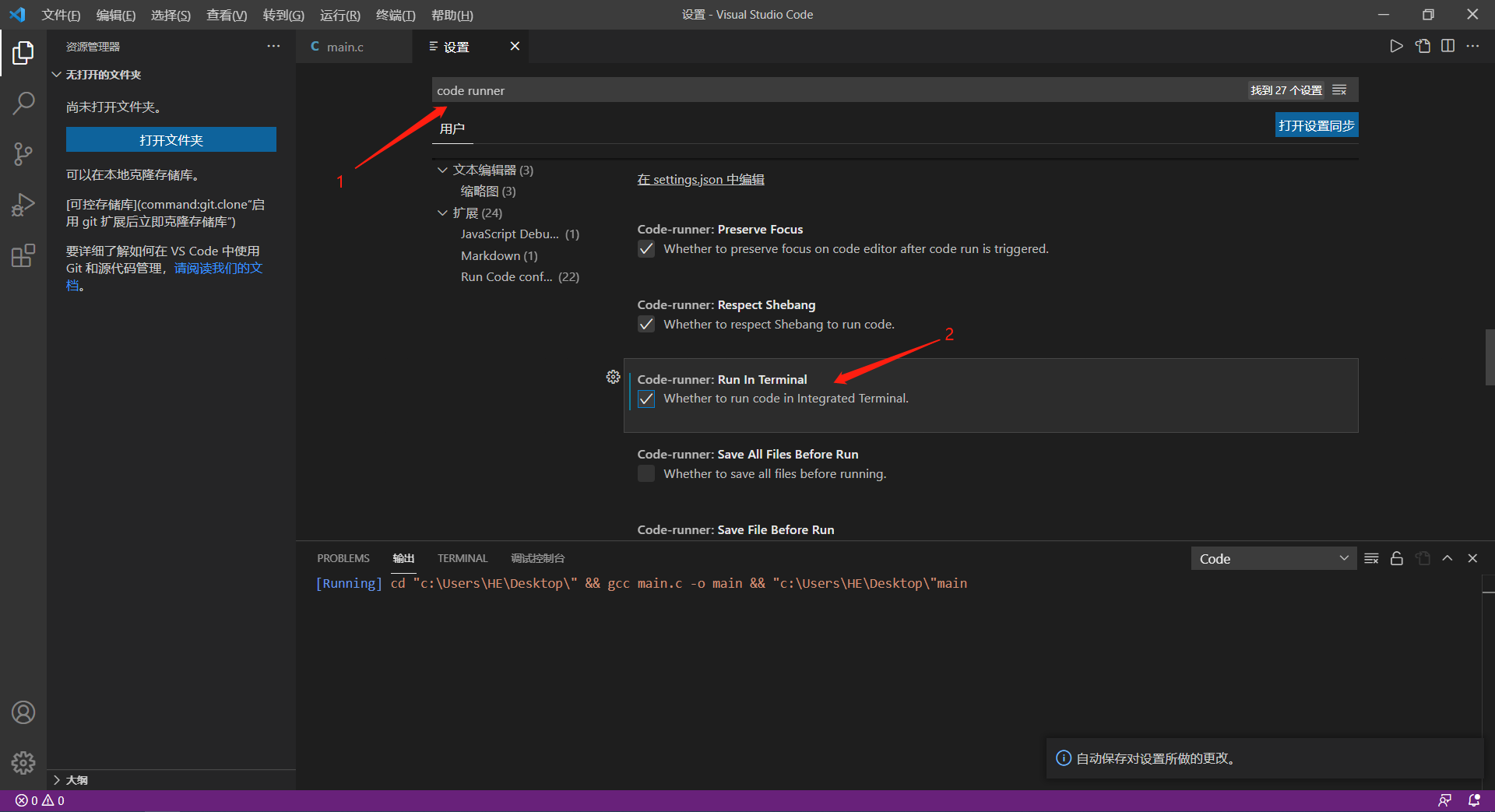Enable Save All Files Before Run
The image size is (1495, 812).
(x=646, y=473)
